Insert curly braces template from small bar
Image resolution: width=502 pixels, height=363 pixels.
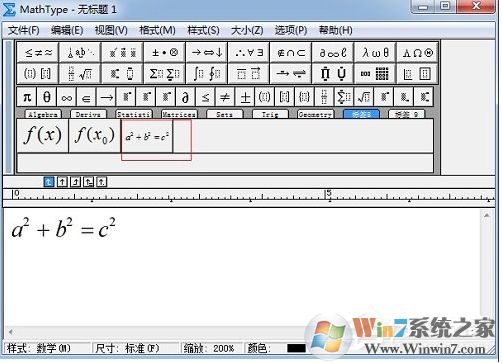(x=305, y=97)
